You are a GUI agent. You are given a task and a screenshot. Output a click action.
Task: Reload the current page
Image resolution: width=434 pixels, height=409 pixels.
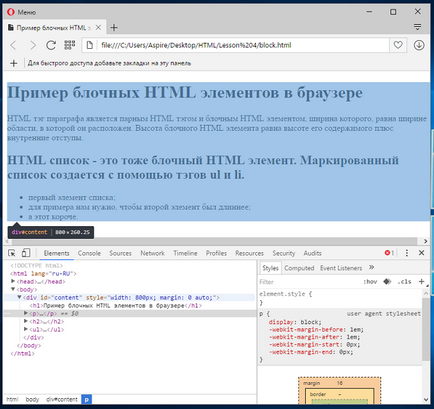tap(51, 45)
